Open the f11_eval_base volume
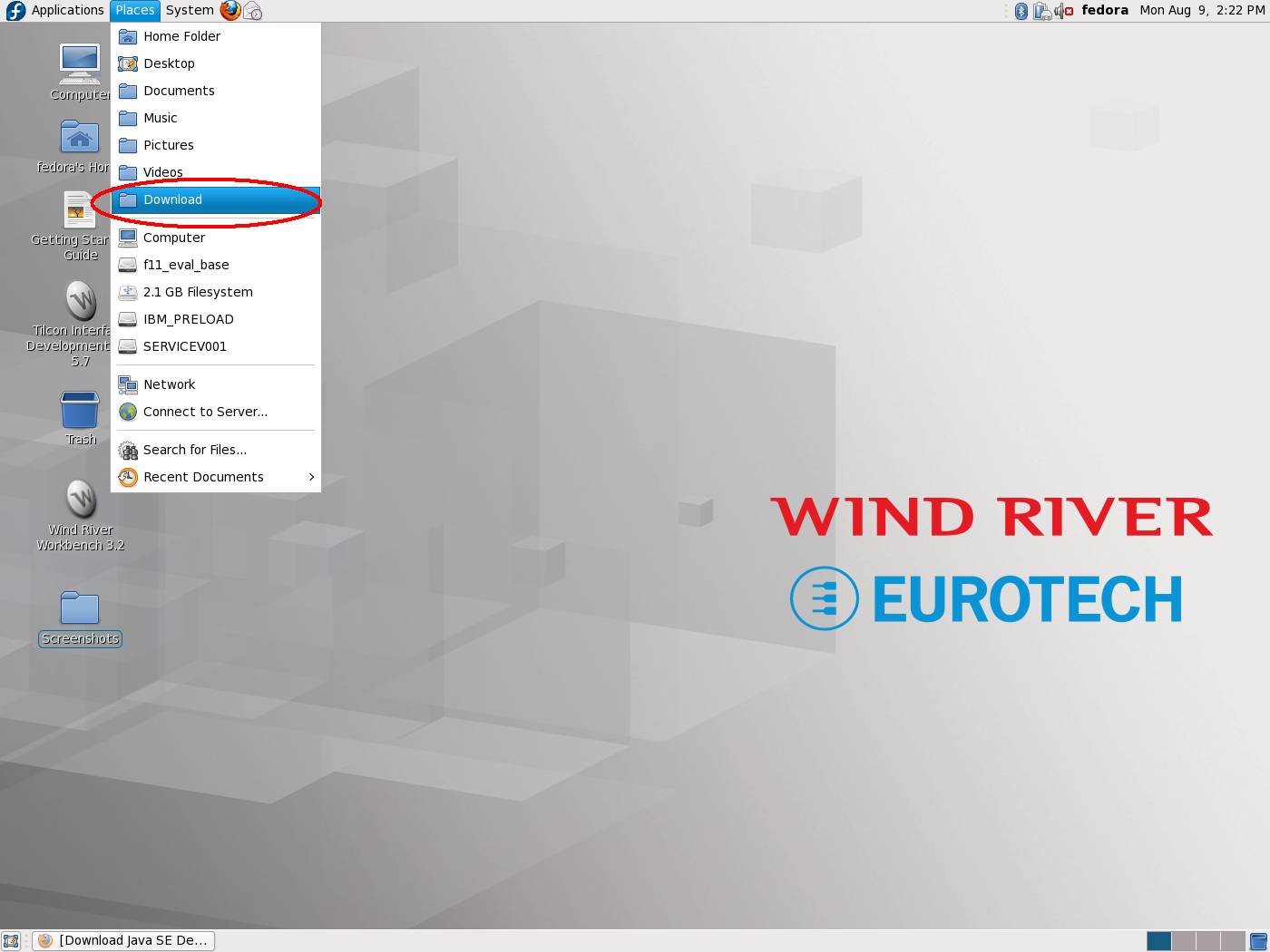1270x952 pixels. coord(216,265)
